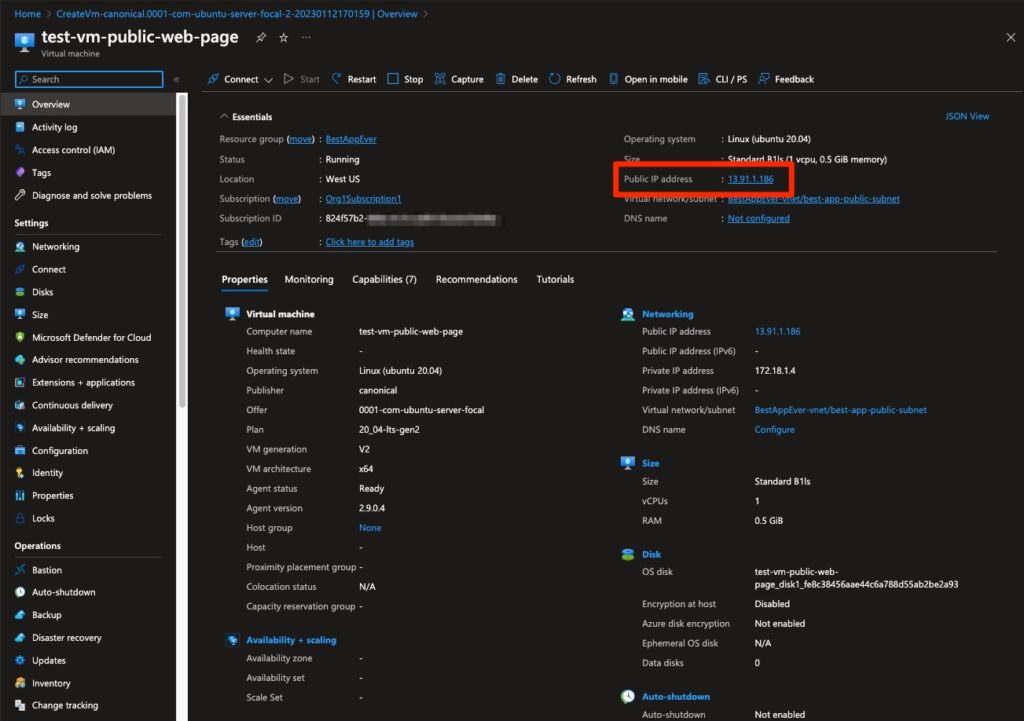Open CLI / PS
This screenshot has height=721, width=1024.
point(723,79)
